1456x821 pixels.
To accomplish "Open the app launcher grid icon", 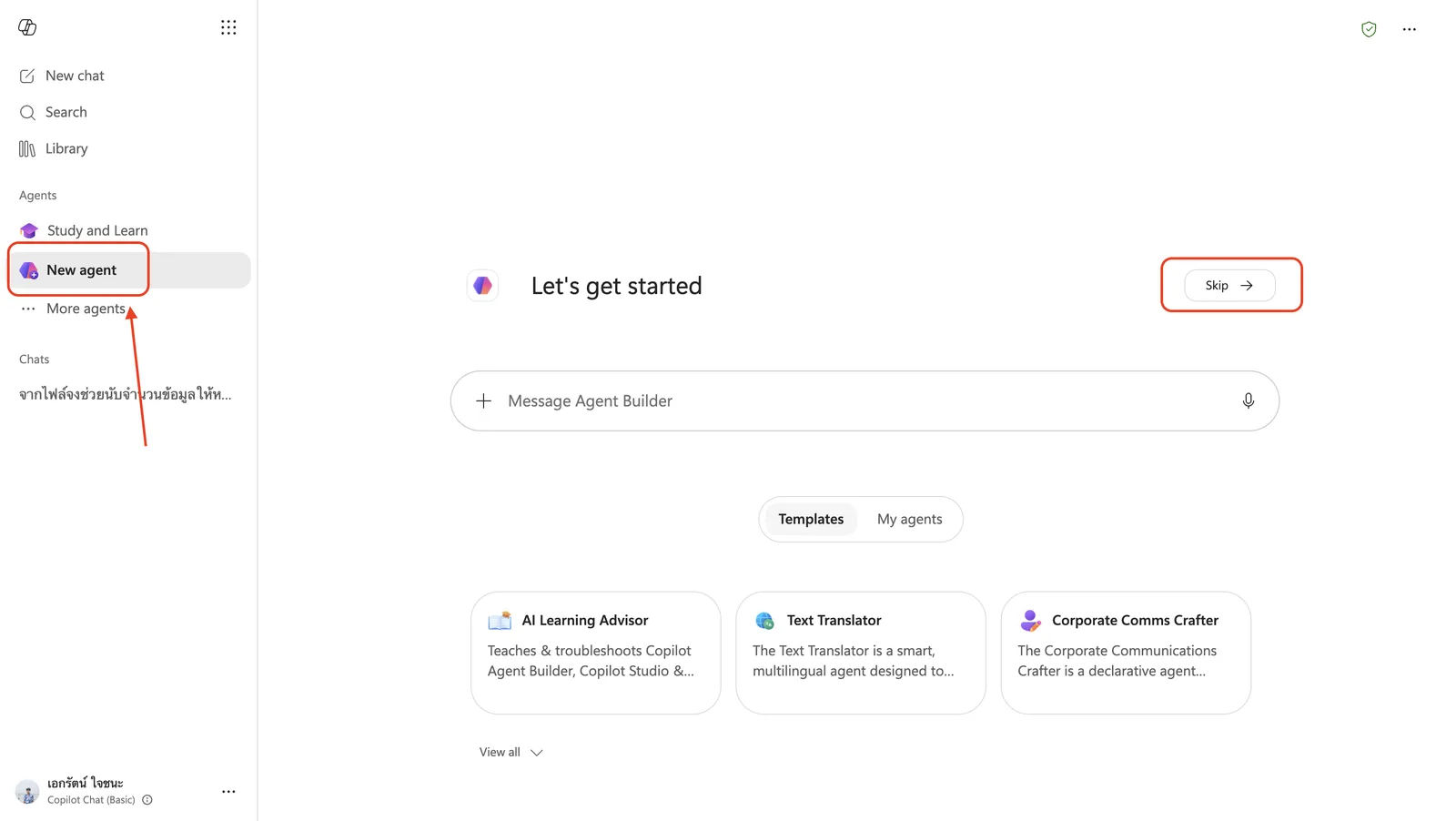I will [x=228, y=27].
